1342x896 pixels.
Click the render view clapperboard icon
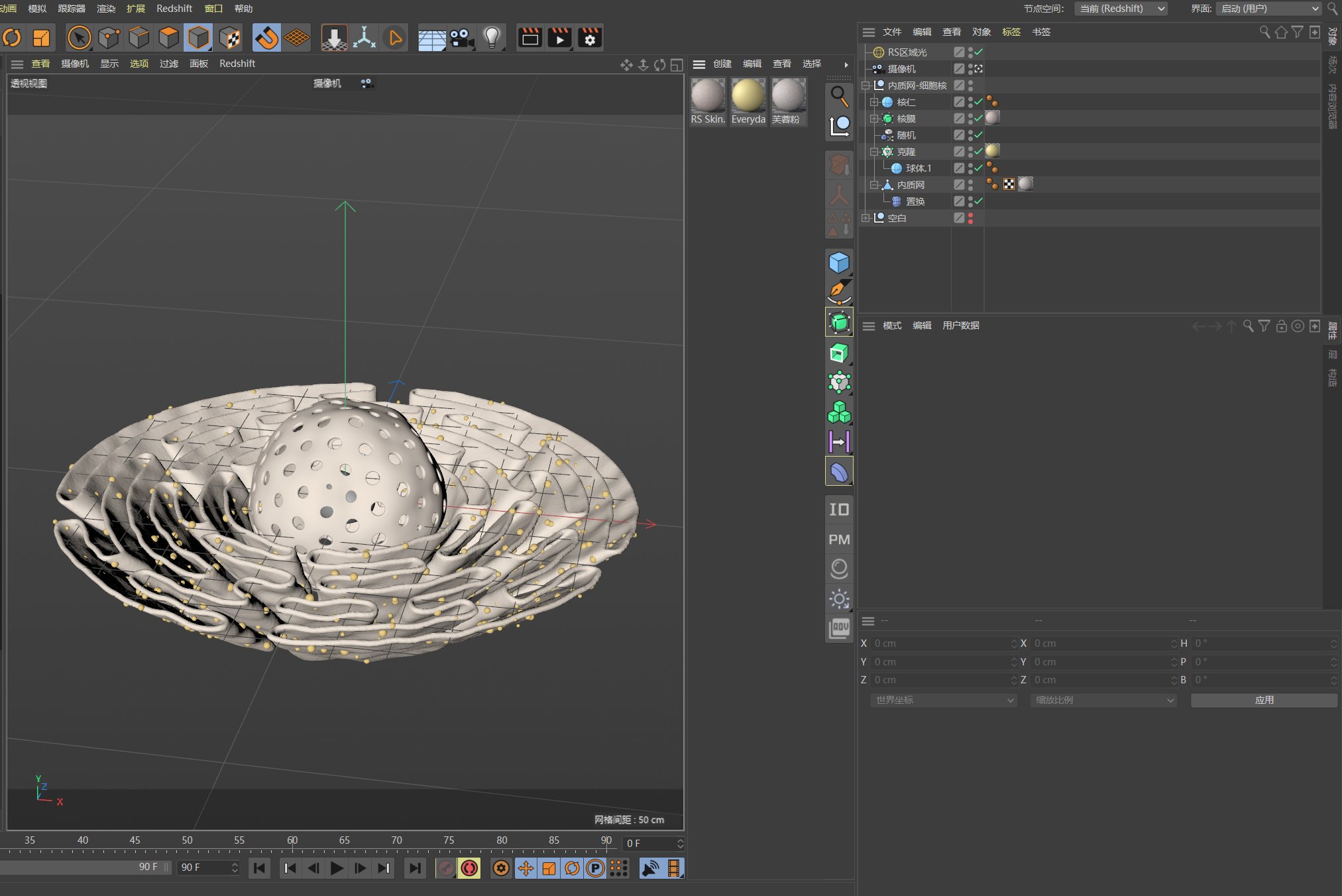click(x=530, y=38)
